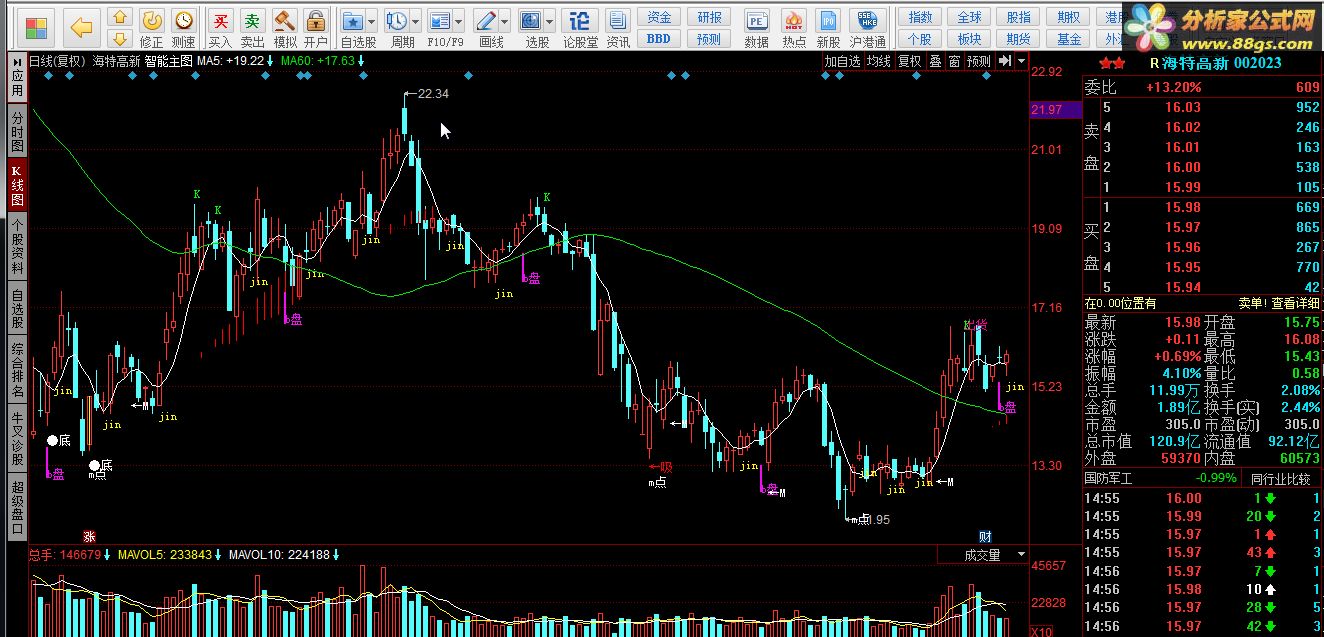The height and width of the screenshot is (637, 1324).
Task: Click the jump-to-end arrow icon on chart bar
Action: coord(1006,61)
